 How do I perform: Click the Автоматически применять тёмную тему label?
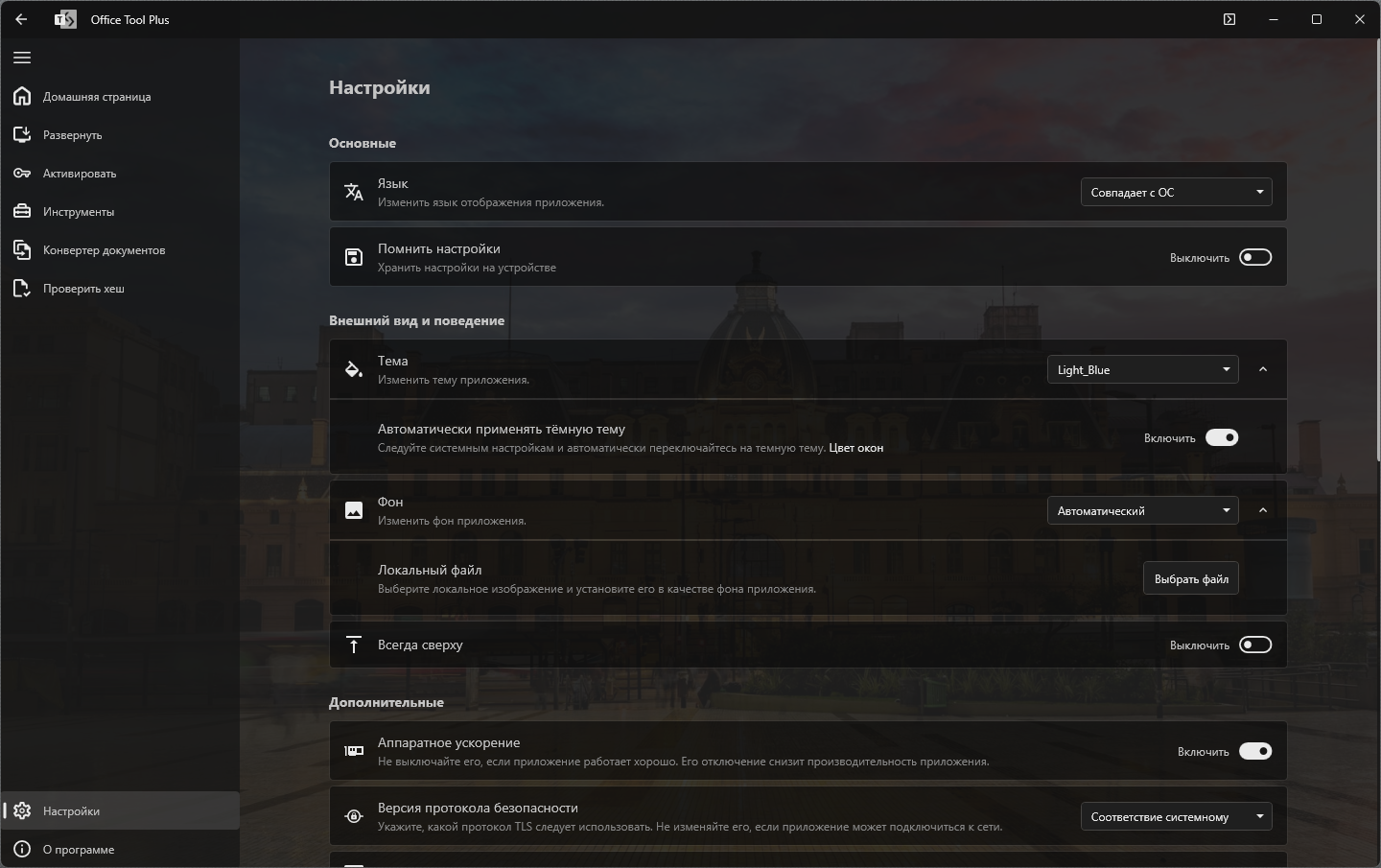point(502,429)
